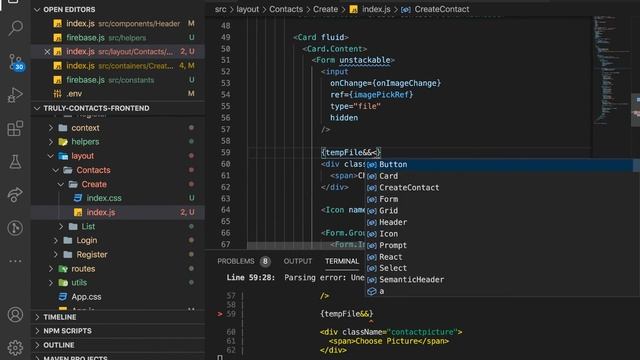Open index.js from src/components/Header
Viewport: 640px width, 360px height.
coord(118,24)
